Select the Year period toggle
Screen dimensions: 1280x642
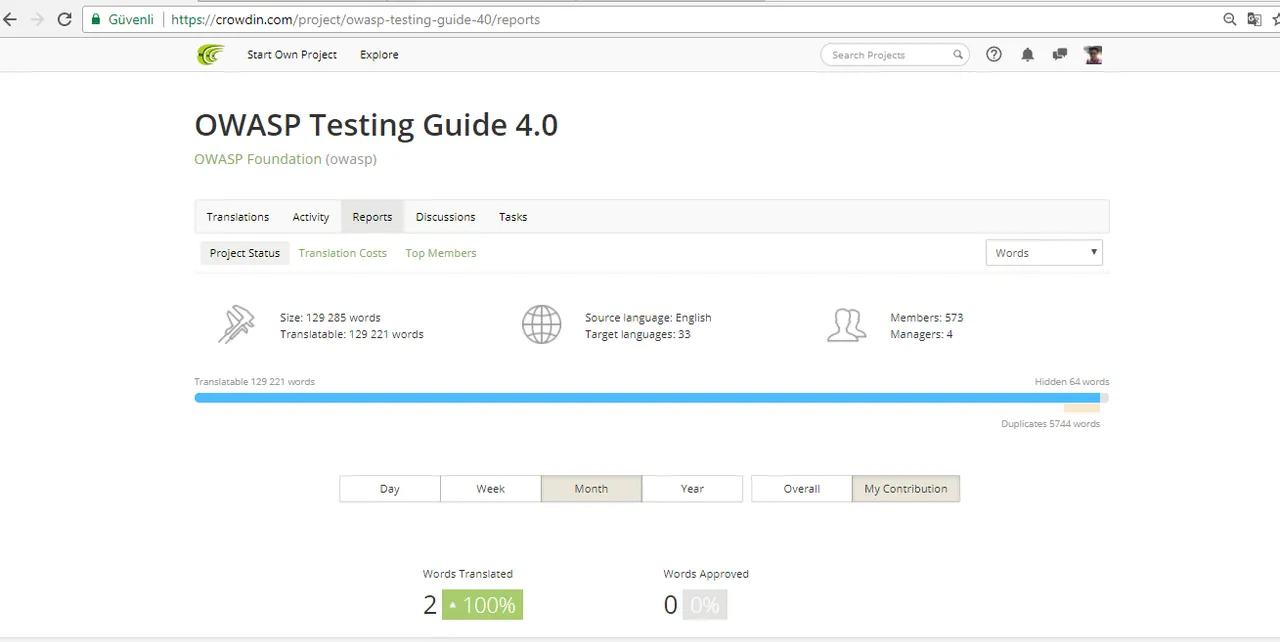coord(692,489)
